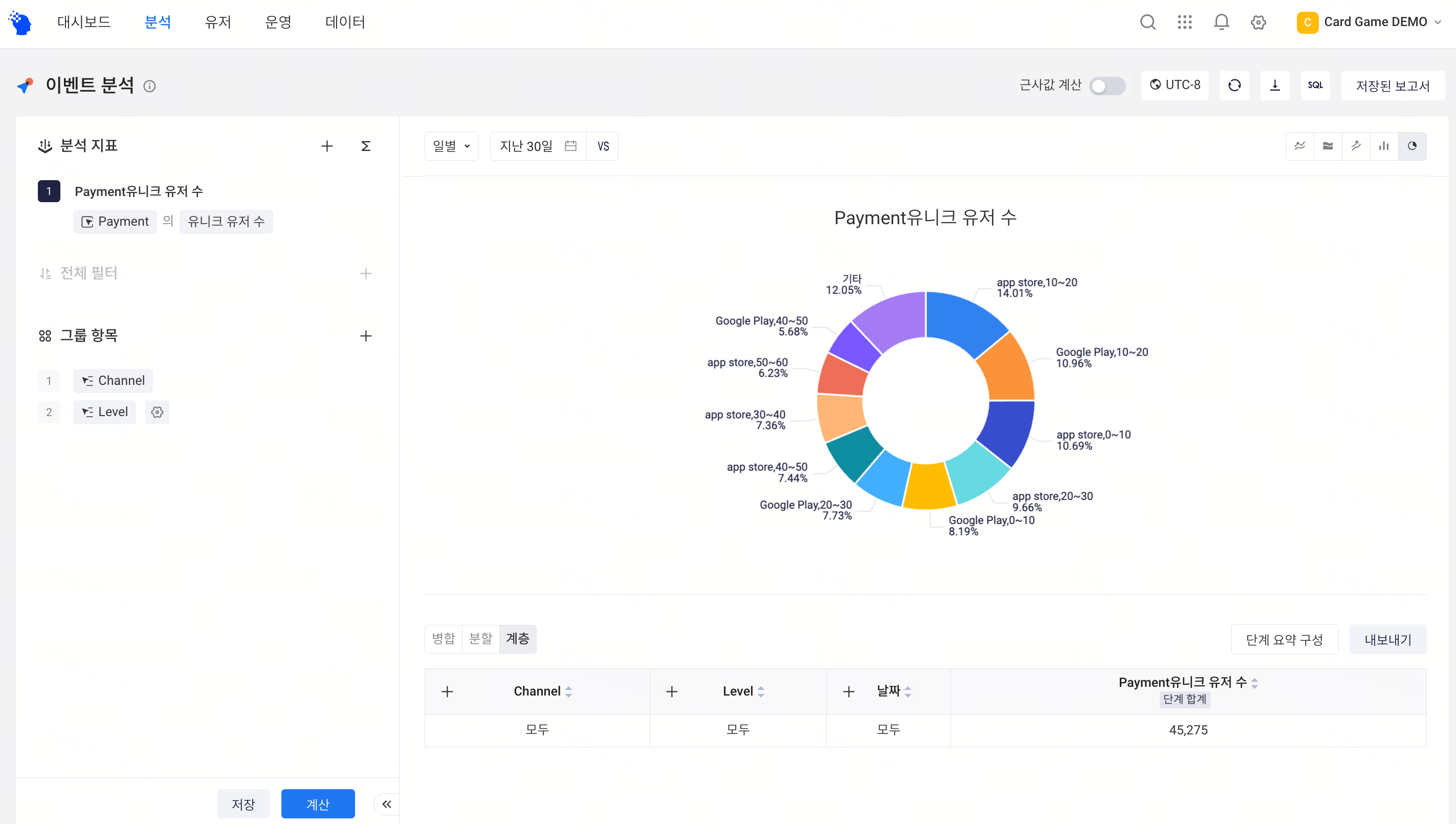
Task: Click metric name Payment유니크 유저 수
Action: tap(139, 191)
